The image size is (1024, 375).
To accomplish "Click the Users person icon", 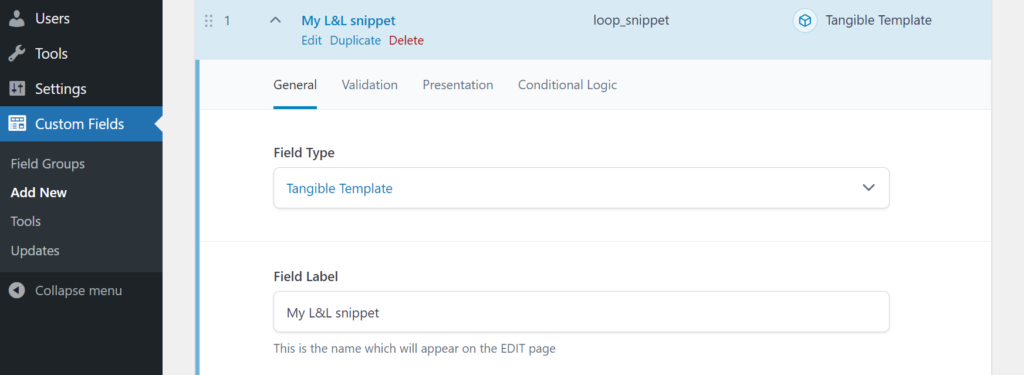I will pos(17,18).
